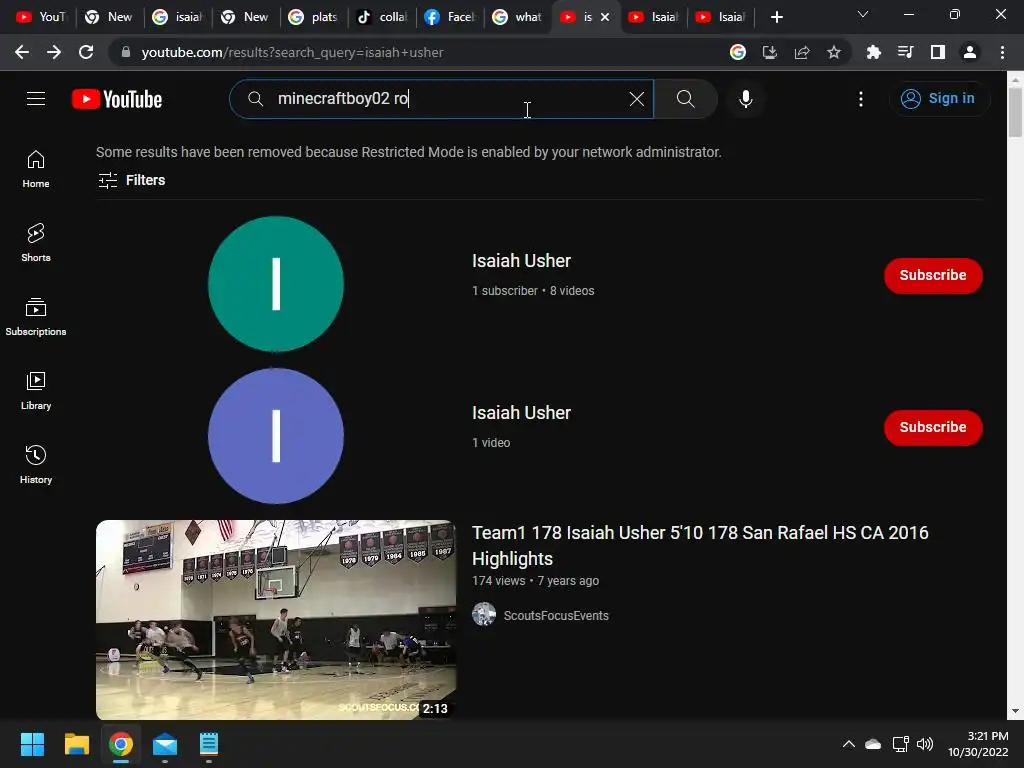This screenshot has width=1024, height=768.
Task: Open the Chrome three-dot menu
Action: point(1002,52)
